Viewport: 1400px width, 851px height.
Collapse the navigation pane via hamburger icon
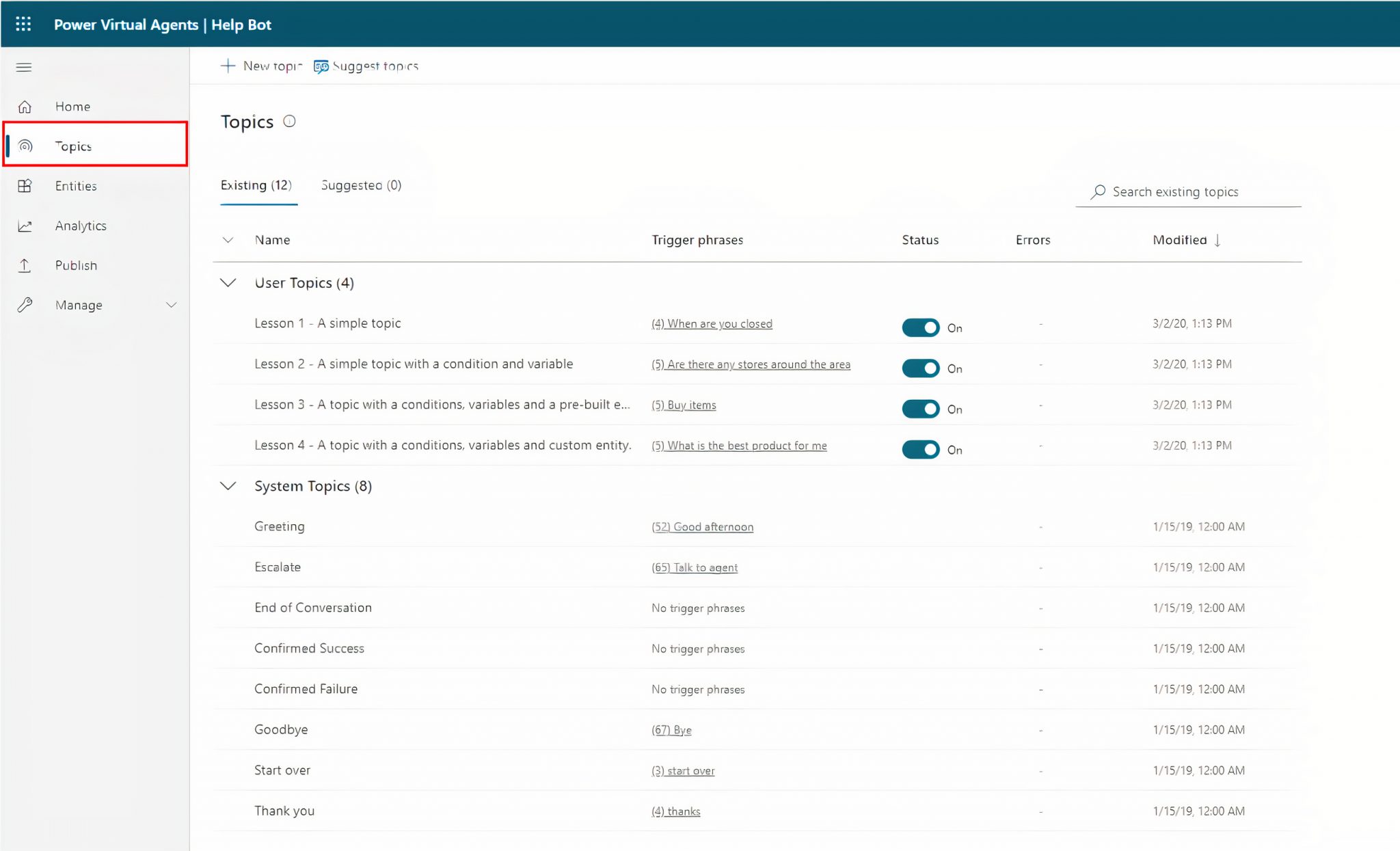(x=23, y=67)
